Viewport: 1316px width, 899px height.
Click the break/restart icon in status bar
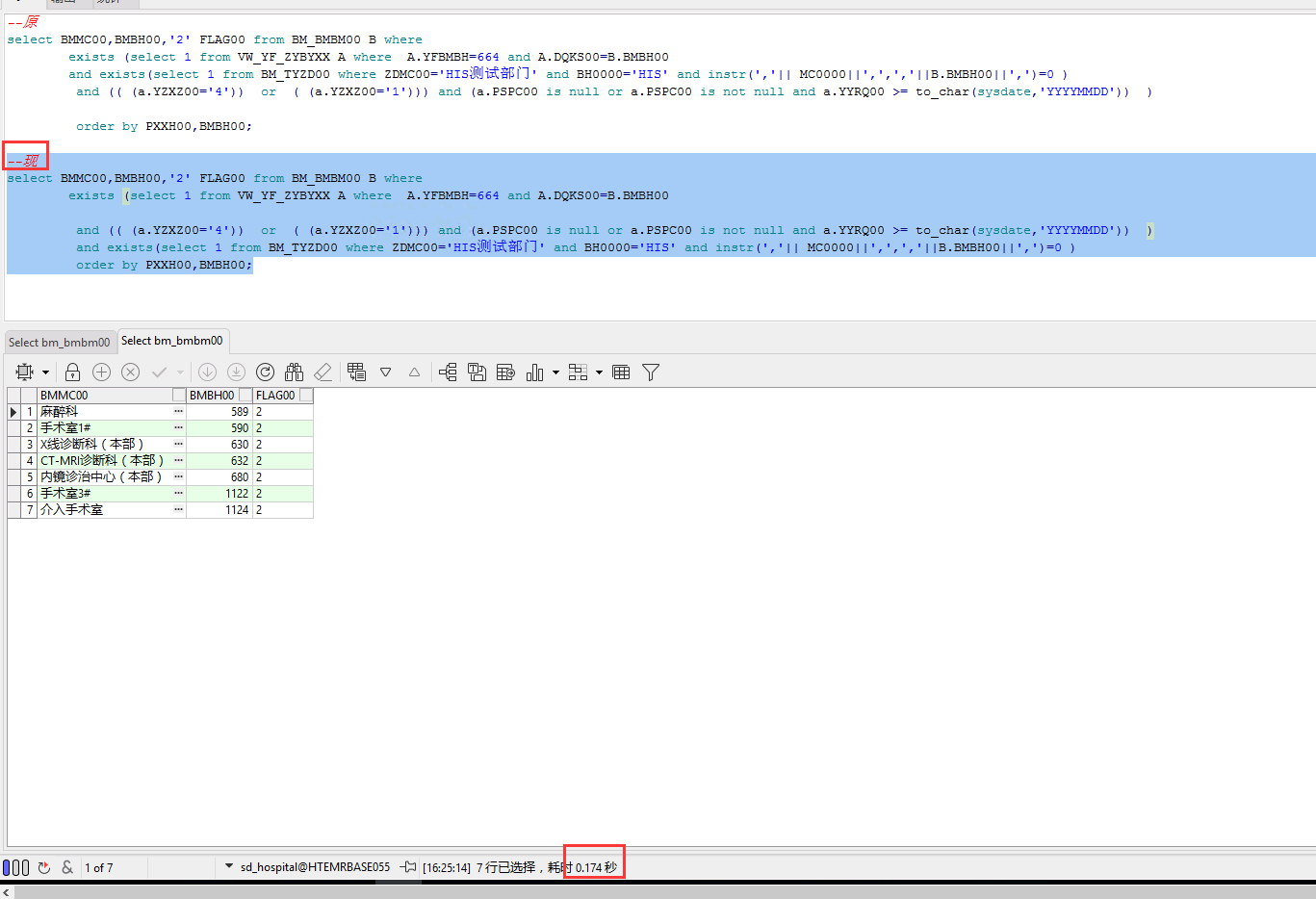(x=44, y=867)
